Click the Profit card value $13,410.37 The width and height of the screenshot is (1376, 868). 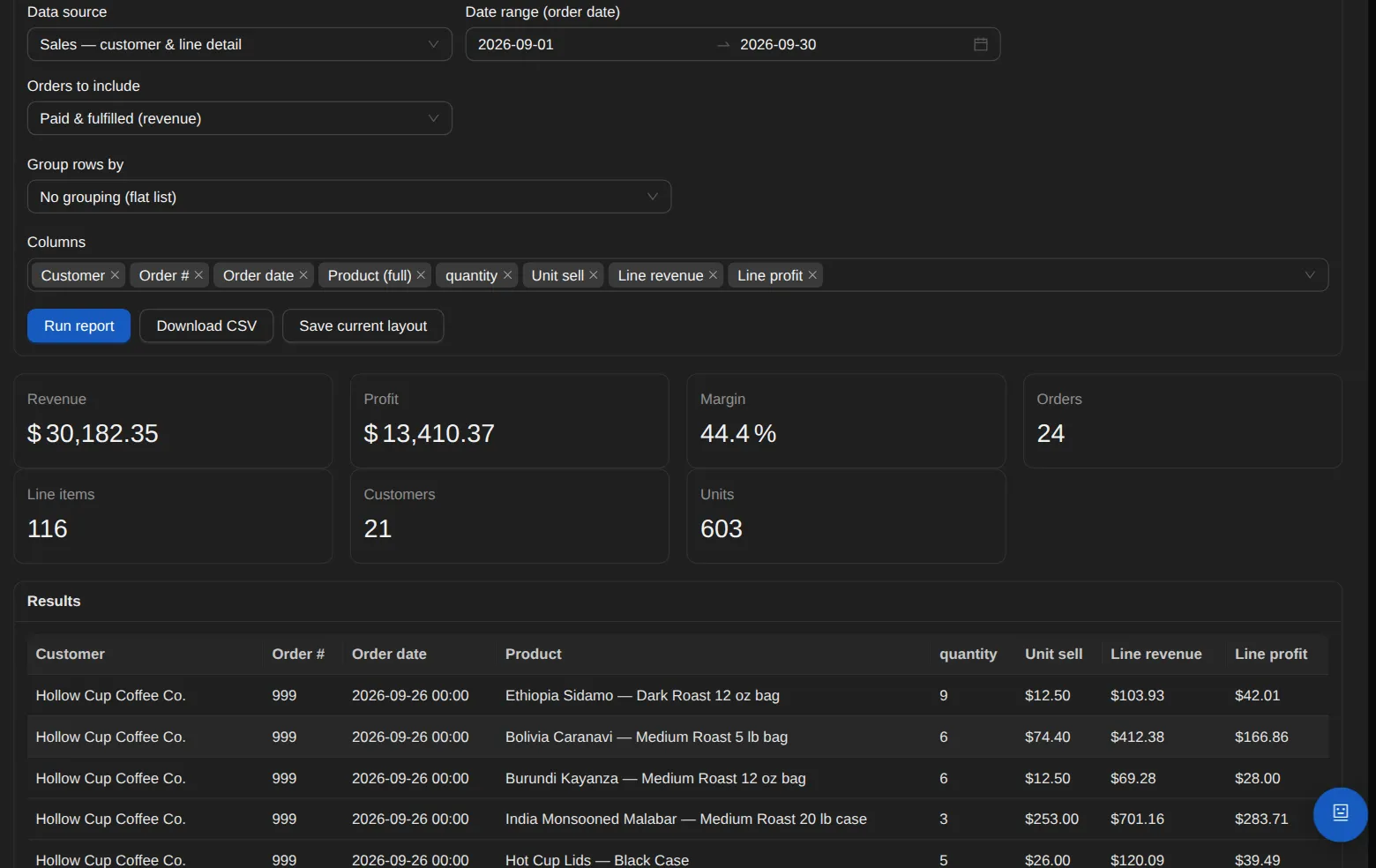point(429,433)
